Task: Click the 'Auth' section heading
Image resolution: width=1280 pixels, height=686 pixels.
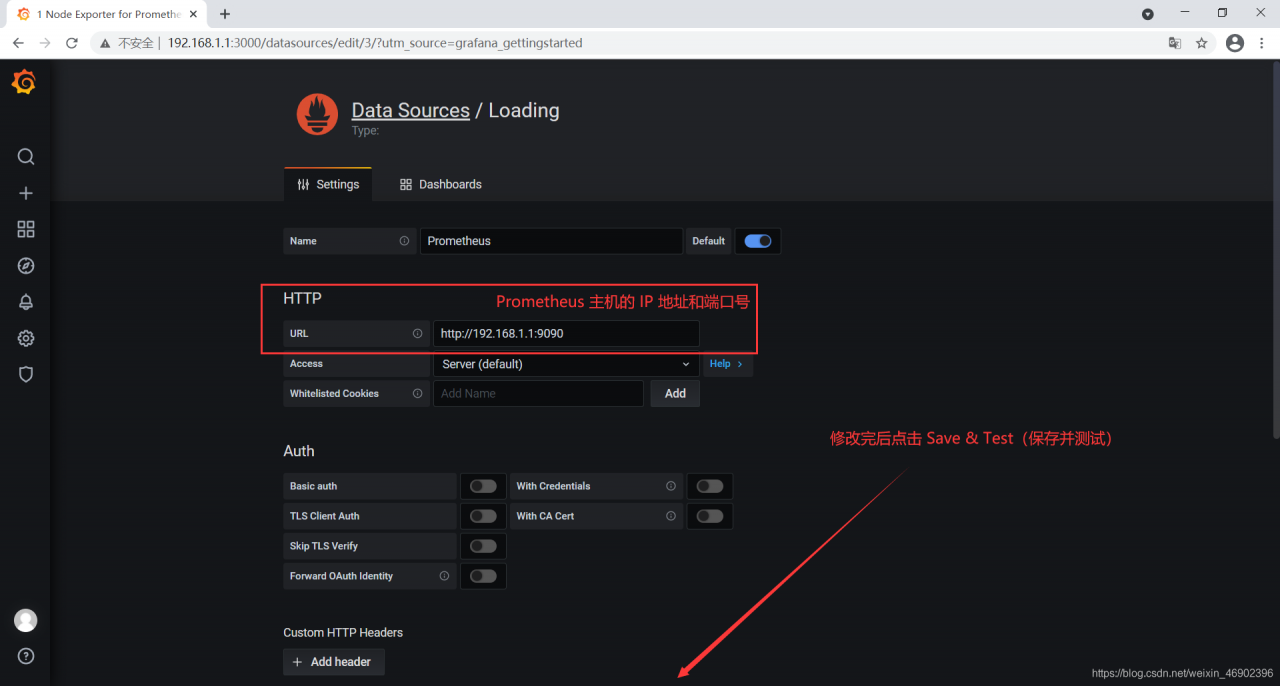Action: [x=299, y=451]
